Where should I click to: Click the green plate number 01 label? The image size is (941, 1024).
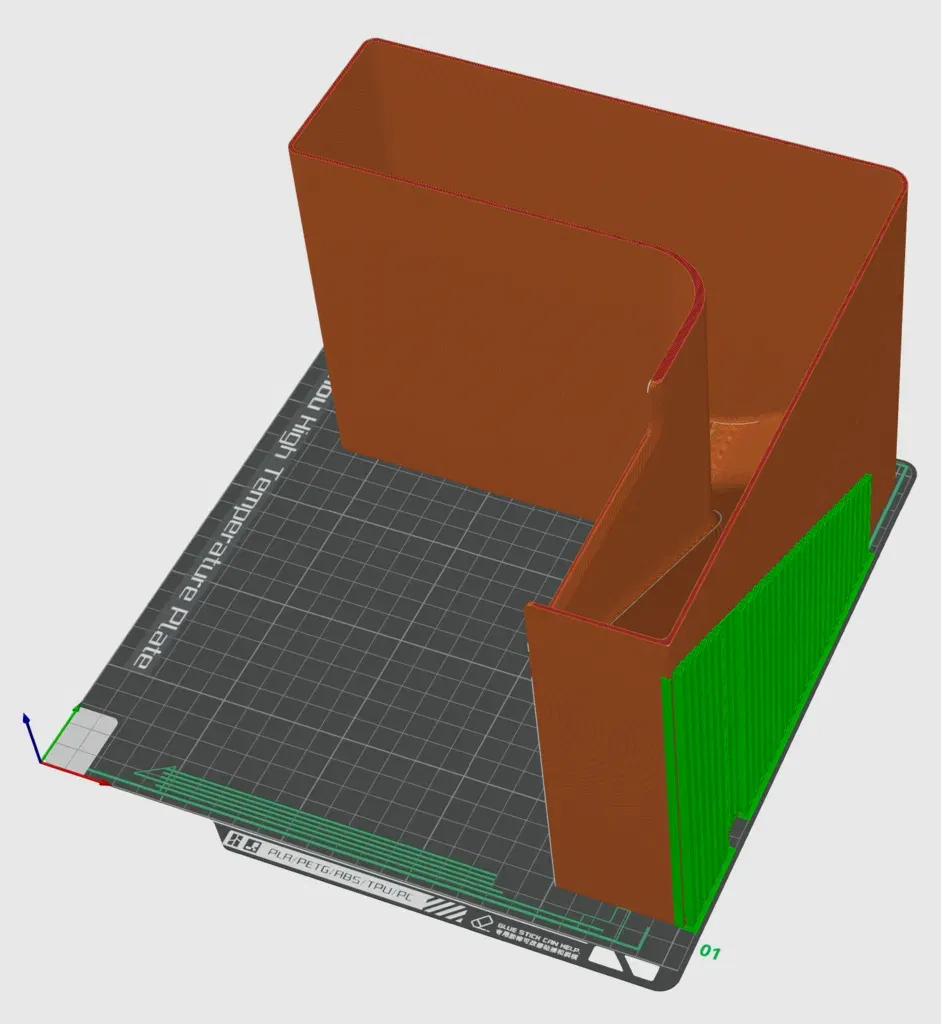pyautogui.click(x=710, y=952)
